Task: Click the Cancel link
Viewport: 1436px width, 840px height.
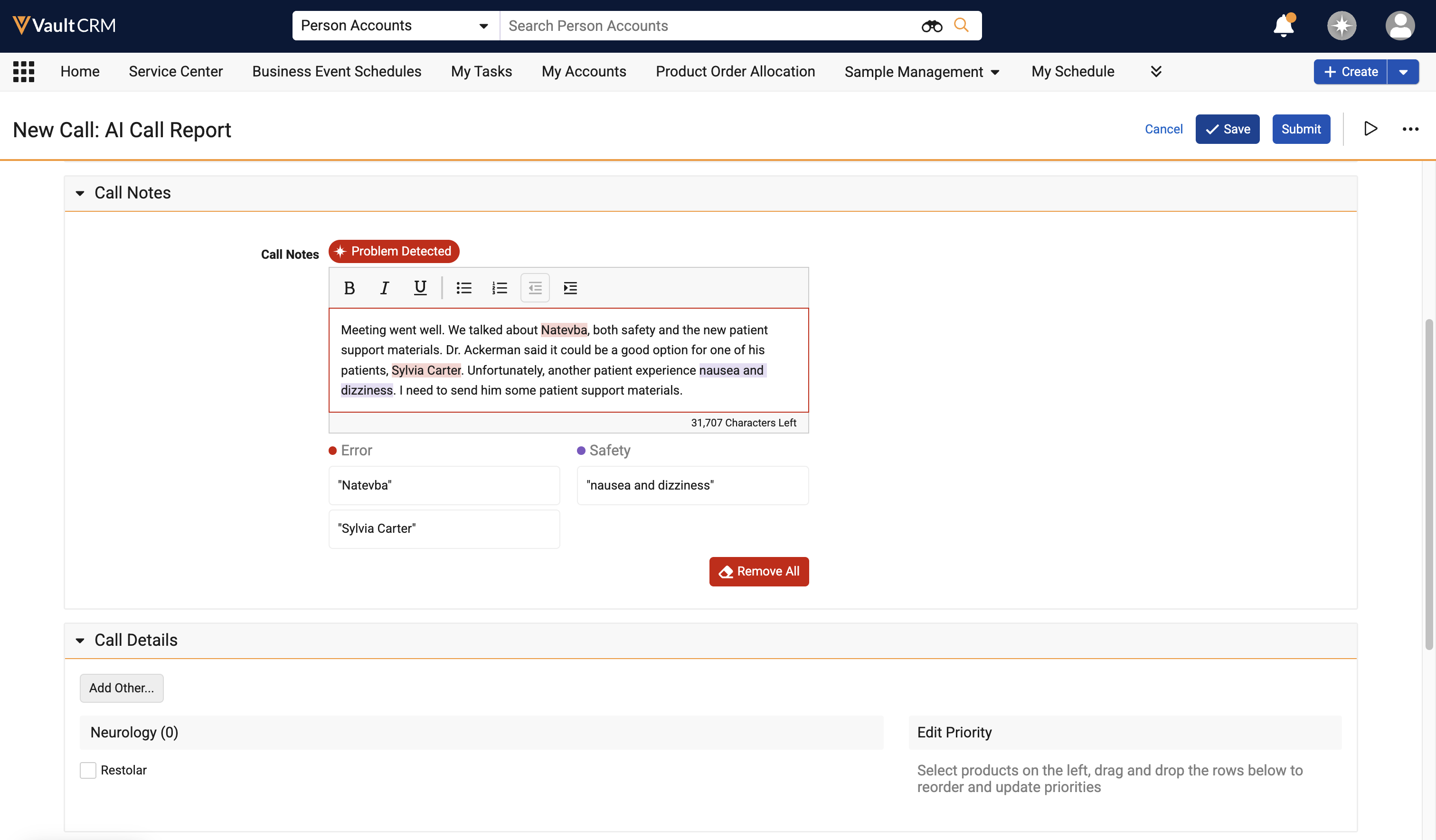Action: click(x=1163, y=129)
